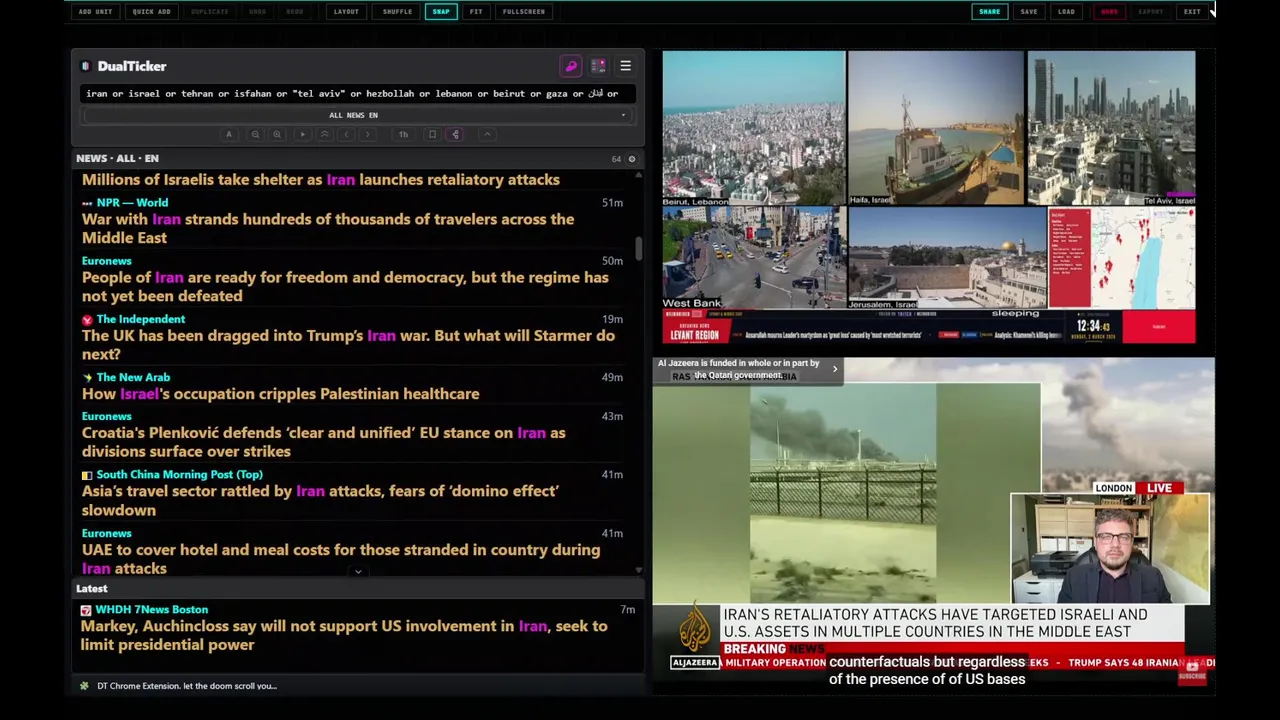Click the Redo toolbar button
Screen dimensions: 1280x720
(295, 12)
